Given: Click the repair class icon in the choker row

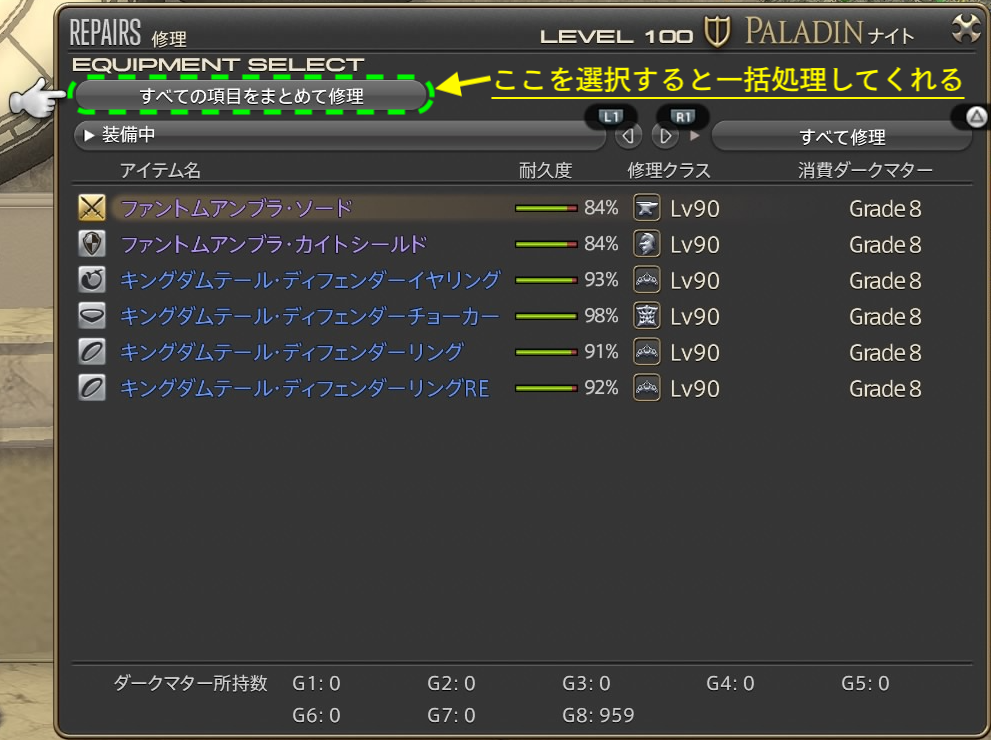Looking at the screenshot, I should [647, 316].
